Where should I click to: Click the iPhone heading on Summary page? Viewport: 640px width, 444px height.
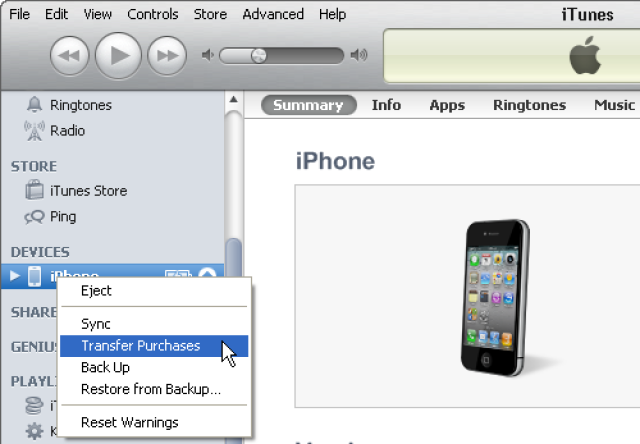click(335, 161)
